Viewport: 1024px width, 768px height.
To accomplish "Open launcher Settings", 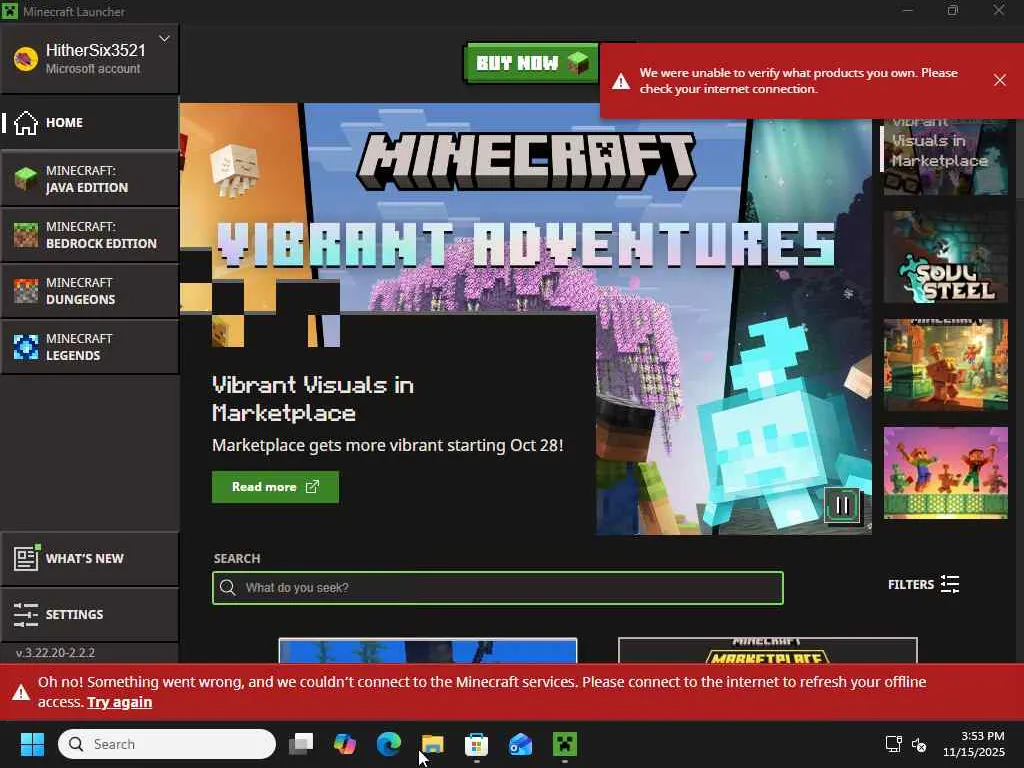I will point(89,615).
